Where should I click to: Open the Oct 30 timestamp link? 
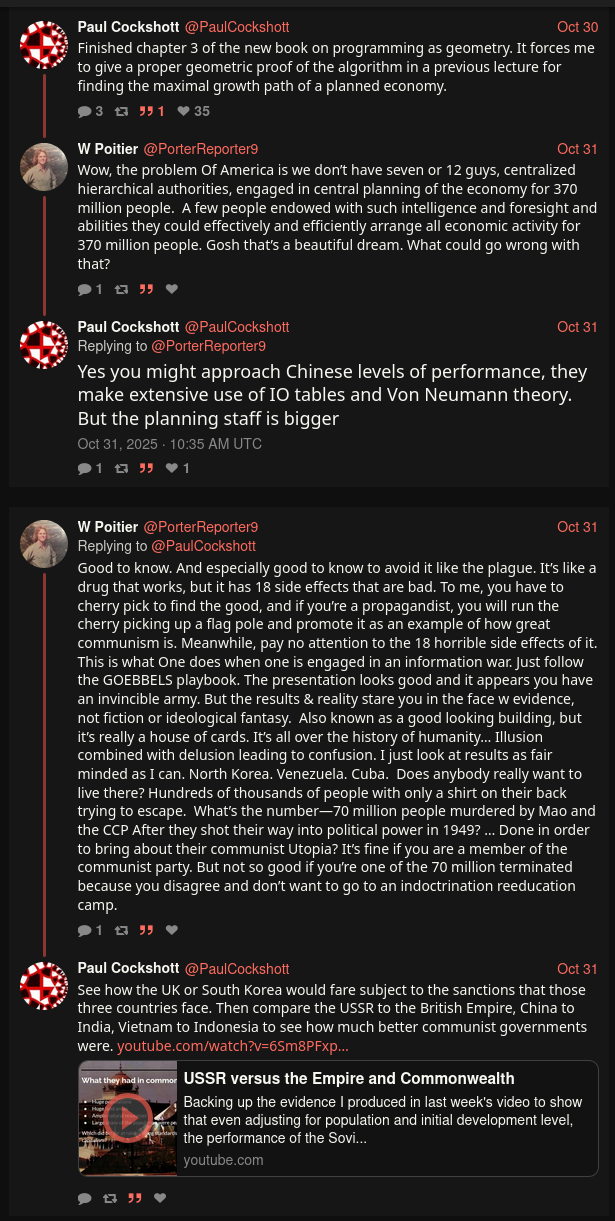pyautogui.click(x=577, y=27)
